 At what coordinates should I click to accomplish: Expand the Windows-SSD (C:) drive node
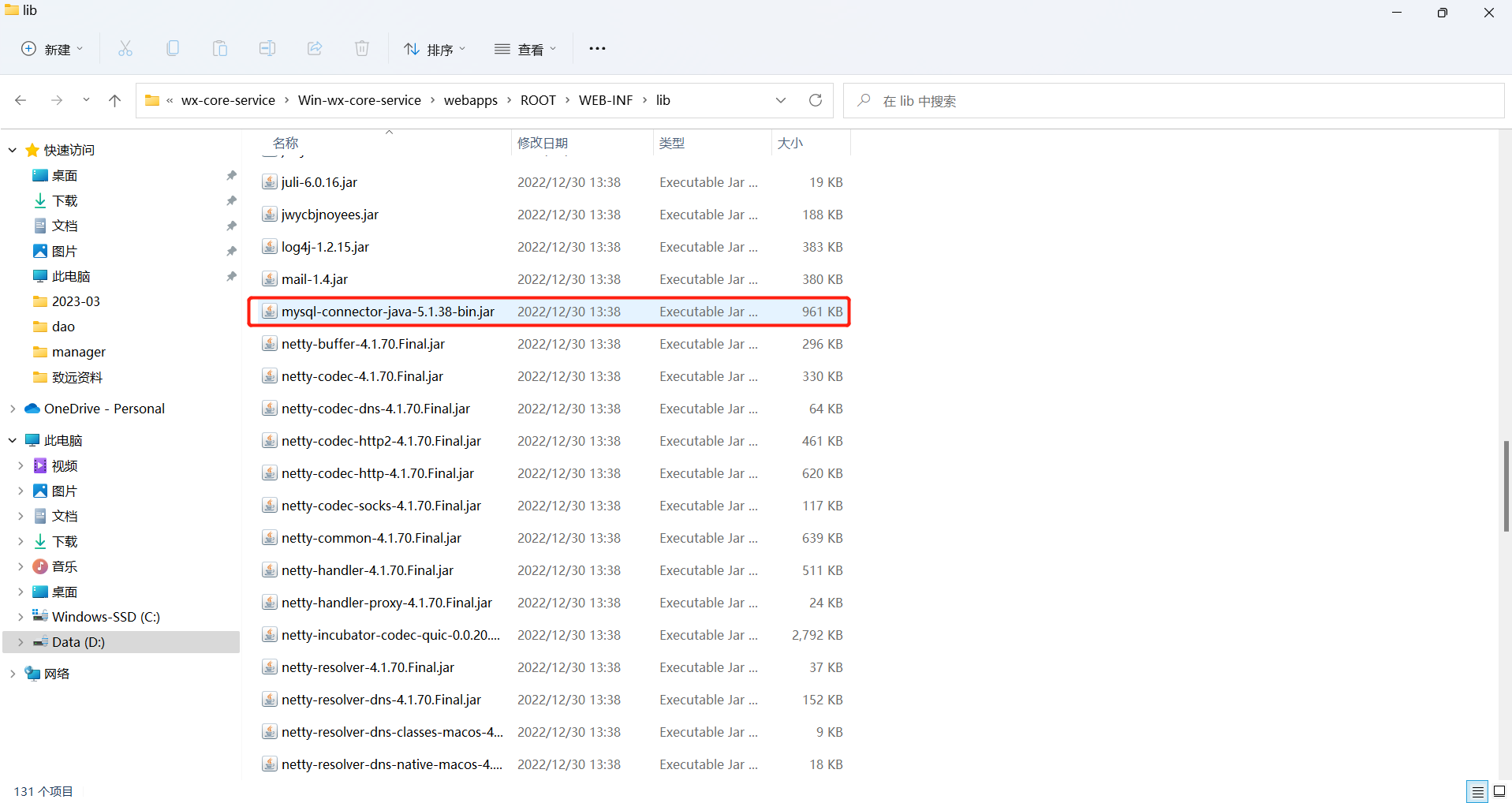coord(21,617)
